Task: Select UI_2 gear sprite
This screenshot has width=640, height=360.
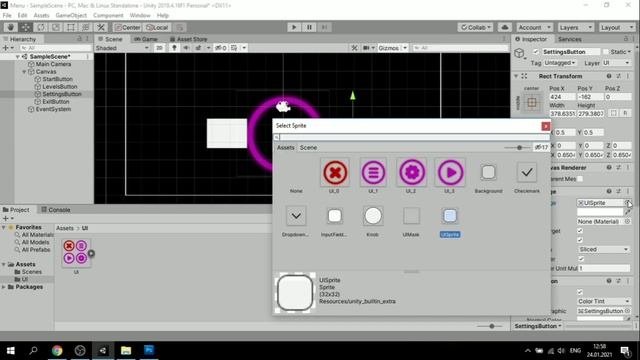Action: 411,173
